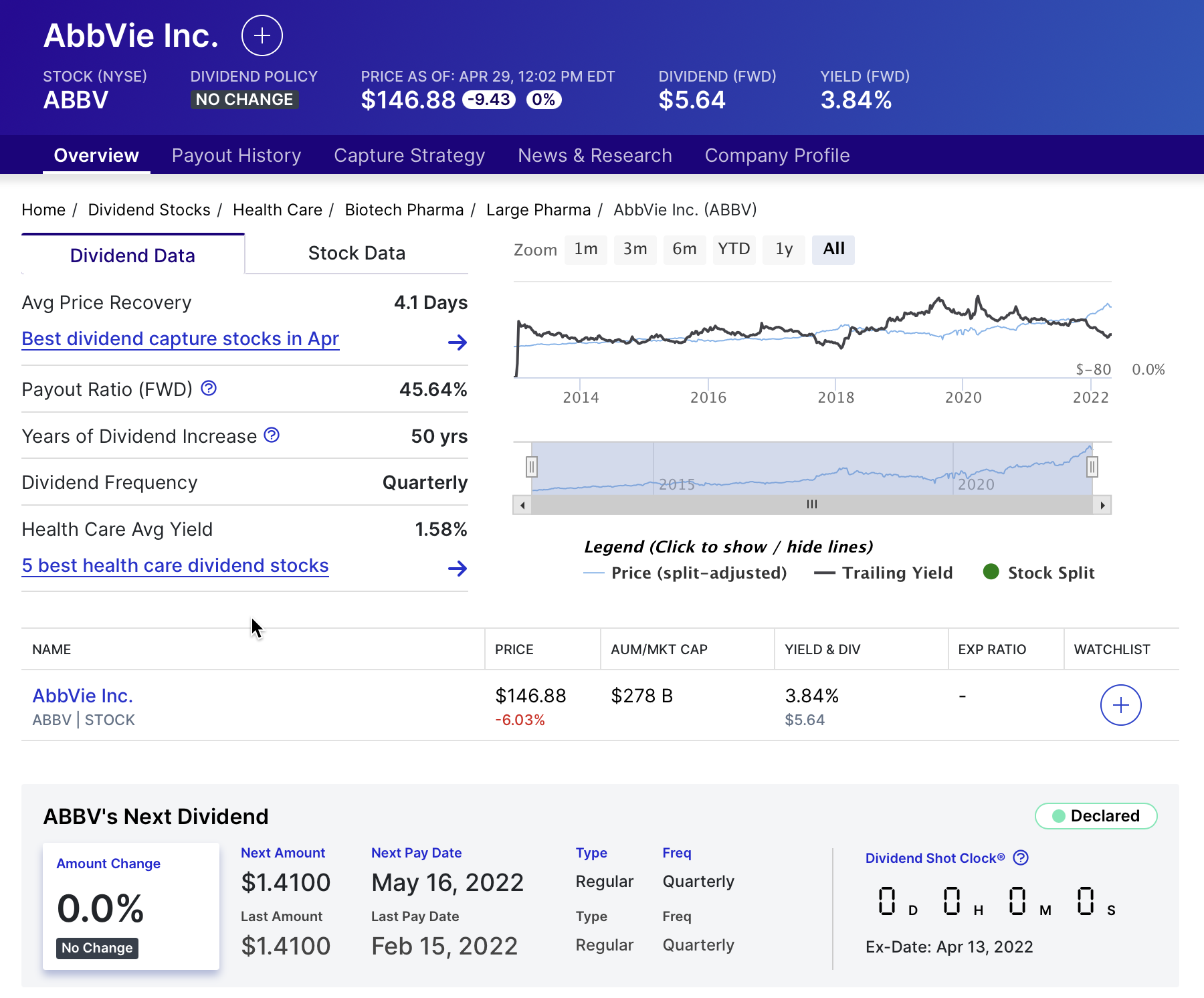Image resolution: width=1204 pixels, height=998 pixels.
Task: Open the Payout Ratio (FWD) help icon
Action: [208, 388]
